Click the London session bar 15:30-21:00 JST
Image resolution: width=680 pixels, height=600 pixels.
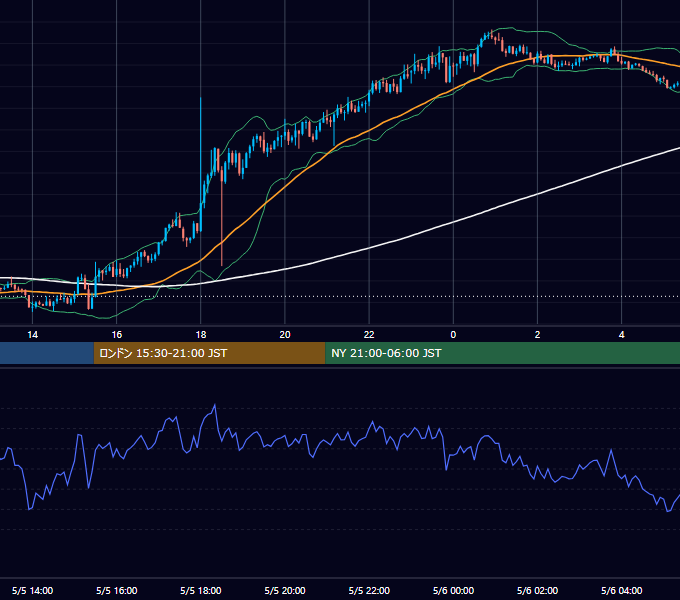pyautogui.click(x=209, y=353)
